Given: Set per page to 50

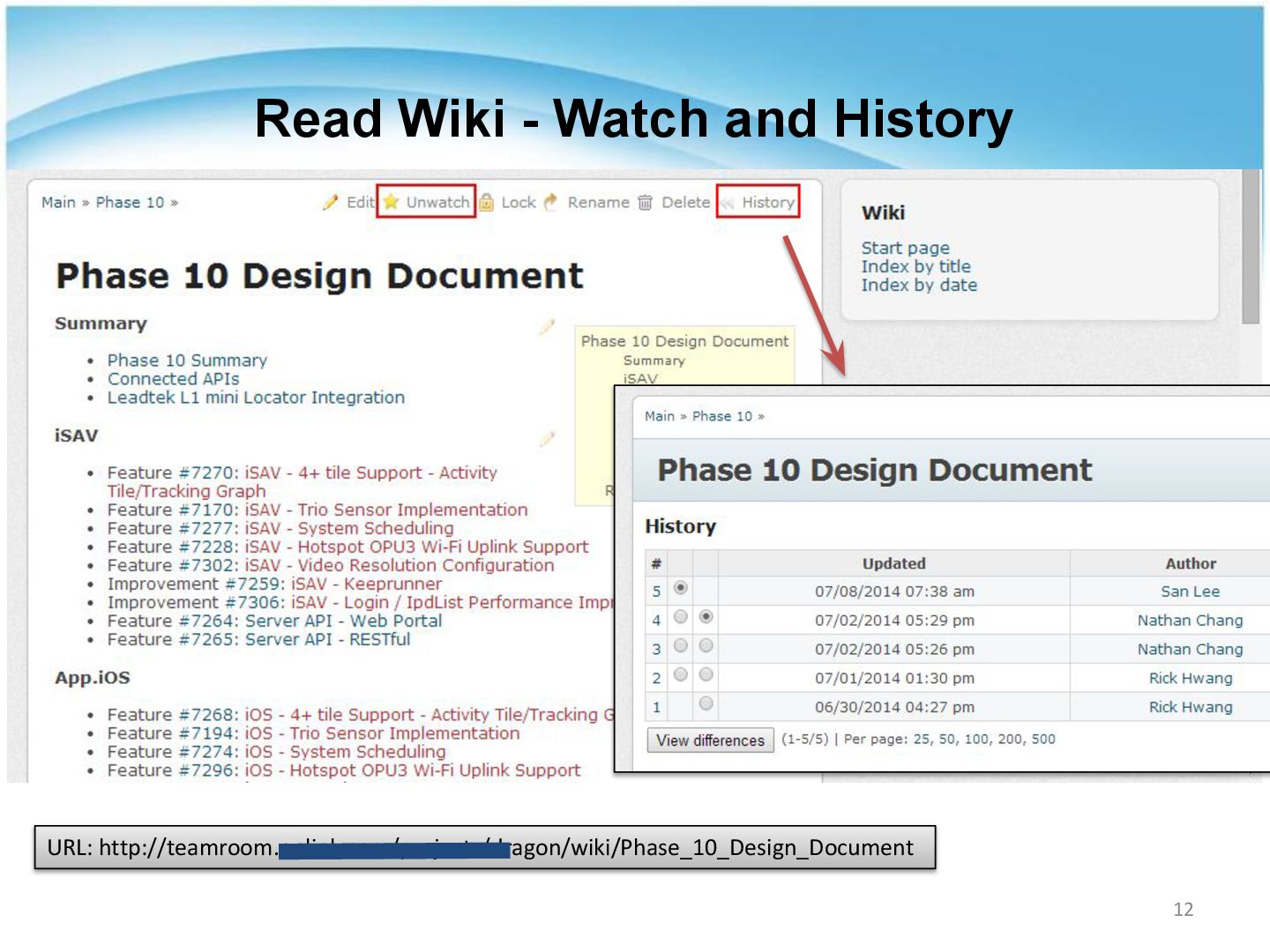Looking at the screenshot, I should coord(947,740).
